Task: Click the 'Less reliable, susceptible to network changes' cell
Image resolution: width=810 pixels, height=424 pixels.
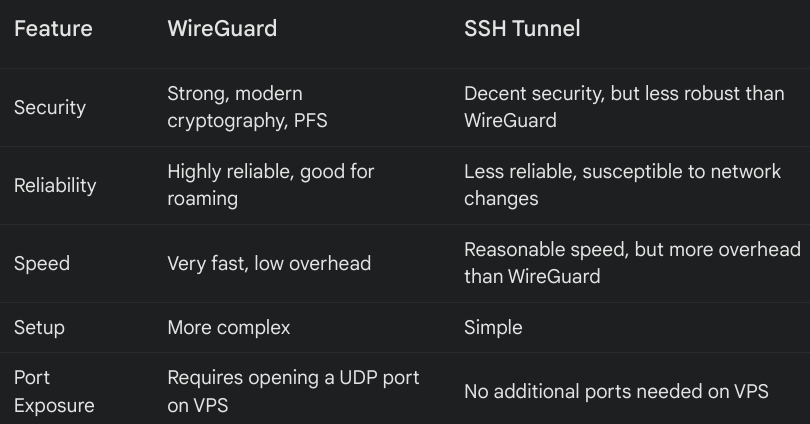Action: [622, 185]
